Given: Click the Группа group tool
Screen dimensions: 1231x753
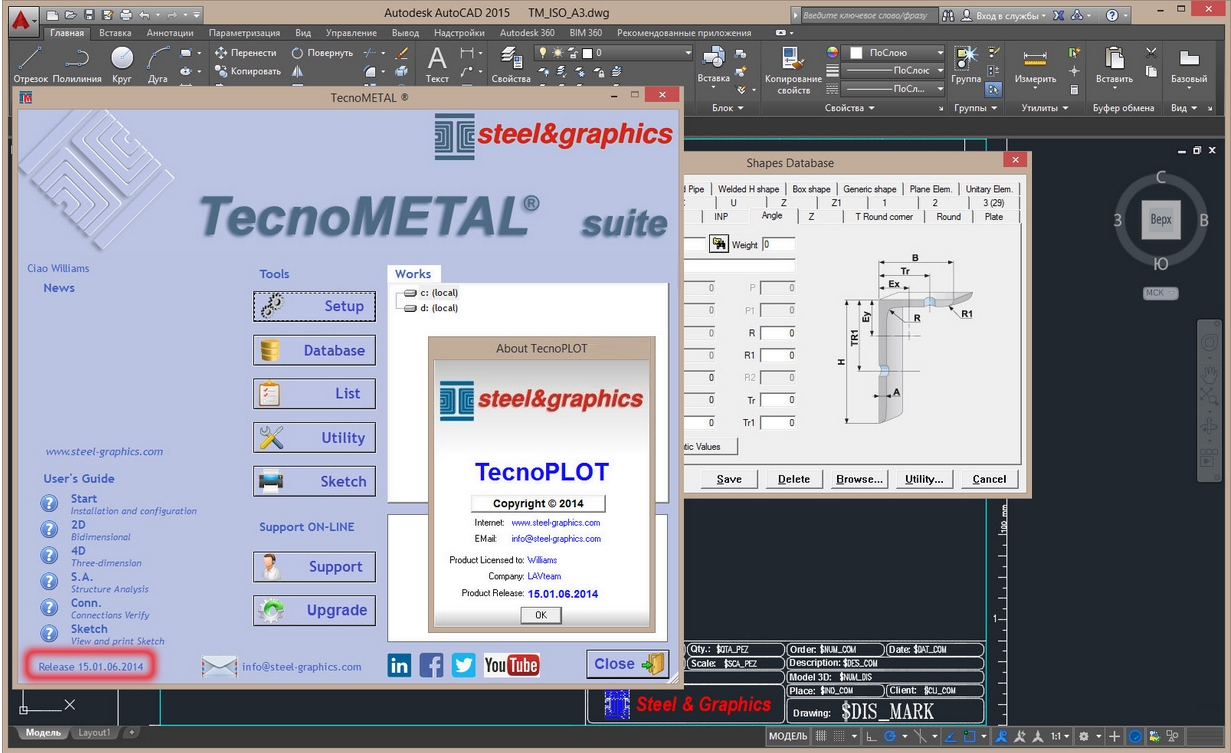Looking at the screenshot, I should pos(966,64).
